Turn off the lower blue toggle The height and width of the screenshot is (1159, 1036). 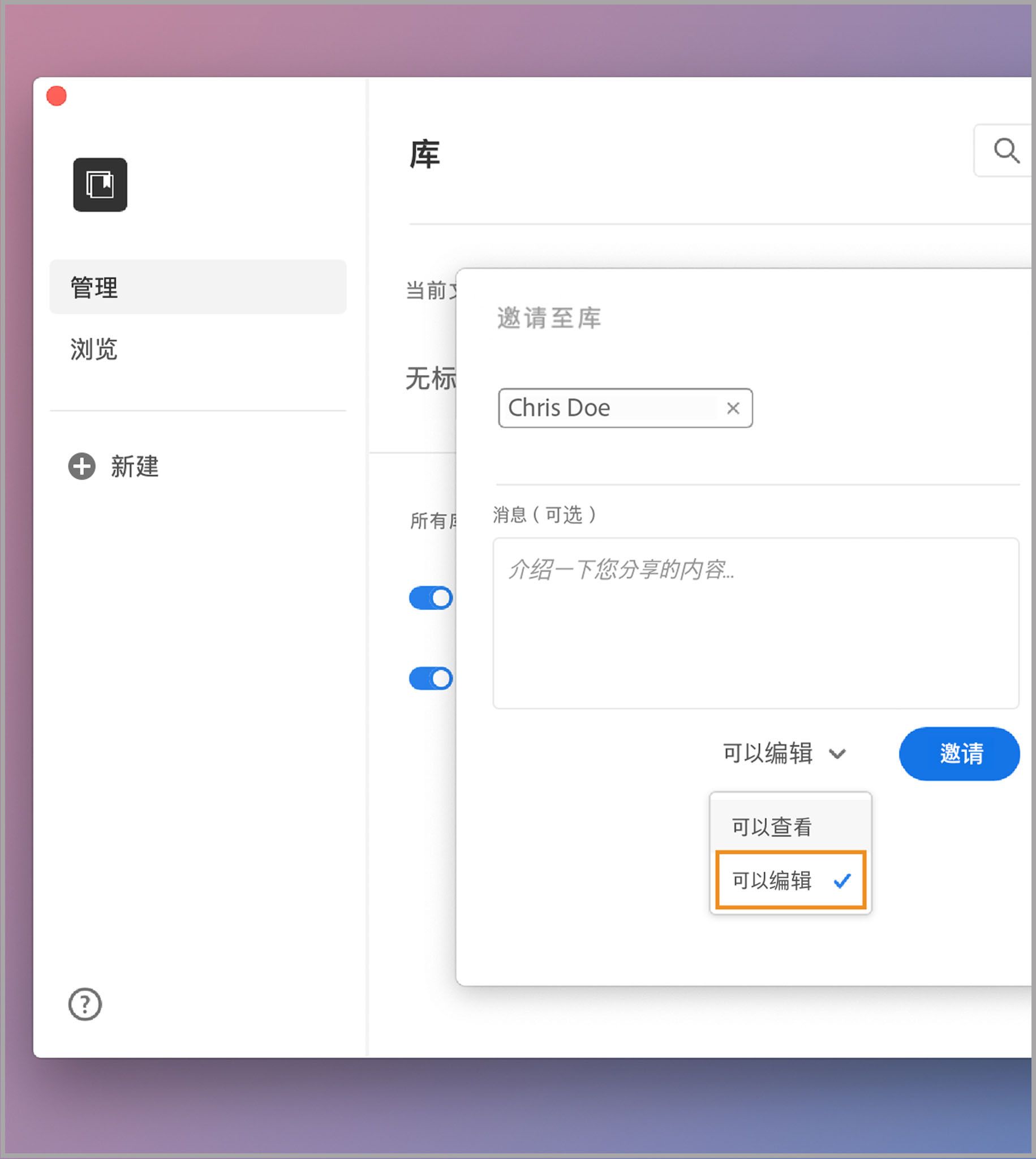click(x=431, y=677)
